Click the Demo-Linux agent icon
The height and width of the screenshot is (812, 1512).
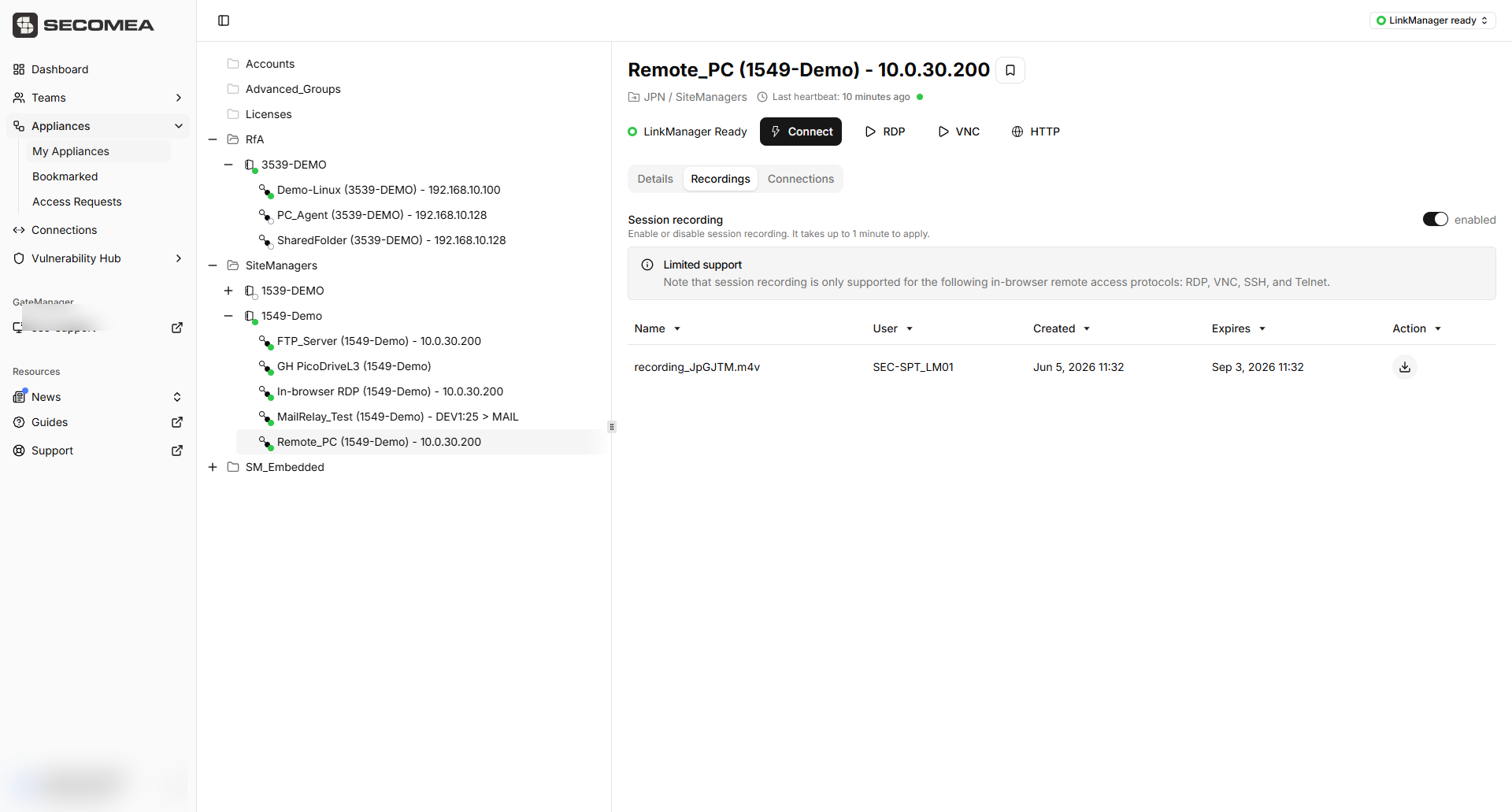click(266, 191)
